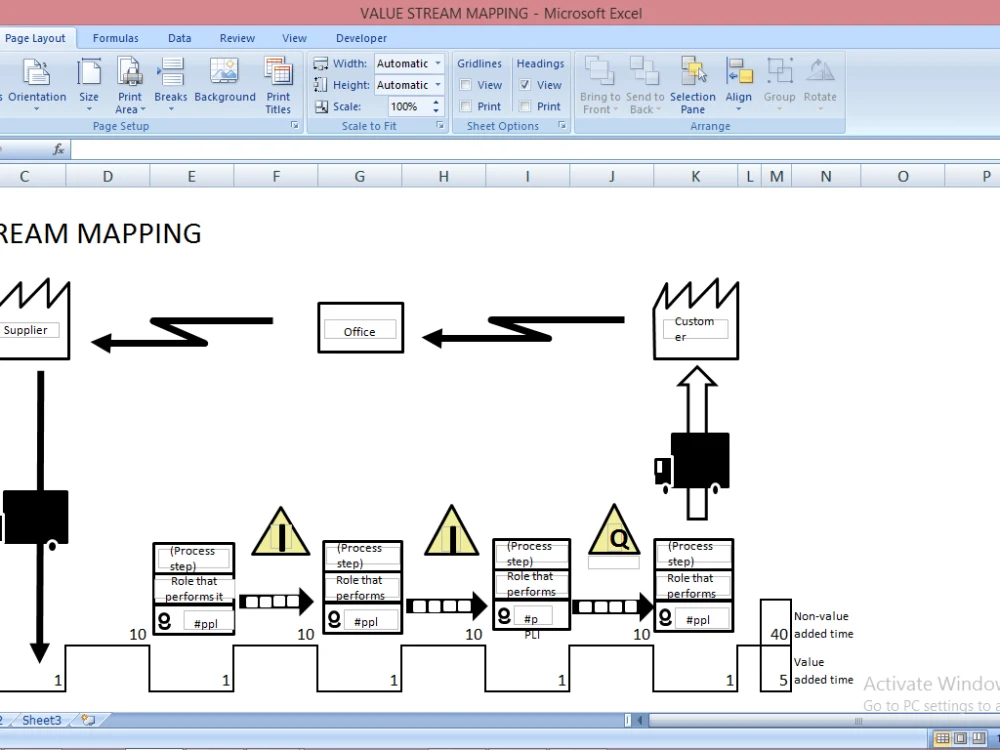Open the Align objects menu

739,85
